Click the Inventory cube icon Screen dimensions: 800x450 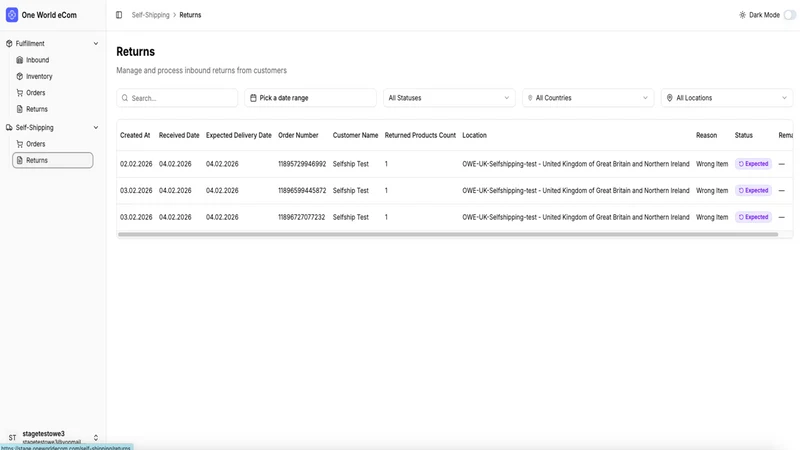coord(19,76)
